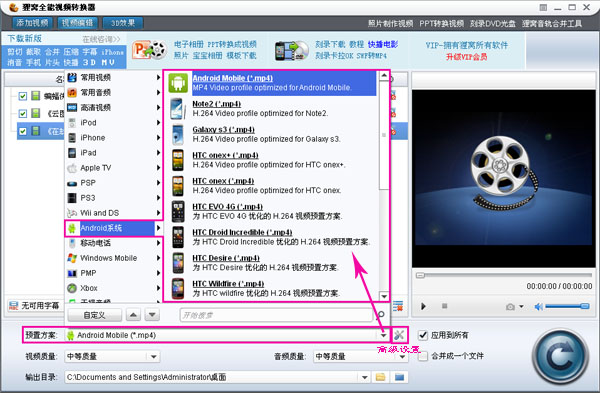Adjust the volume slider in preview

tap(567, 306)
